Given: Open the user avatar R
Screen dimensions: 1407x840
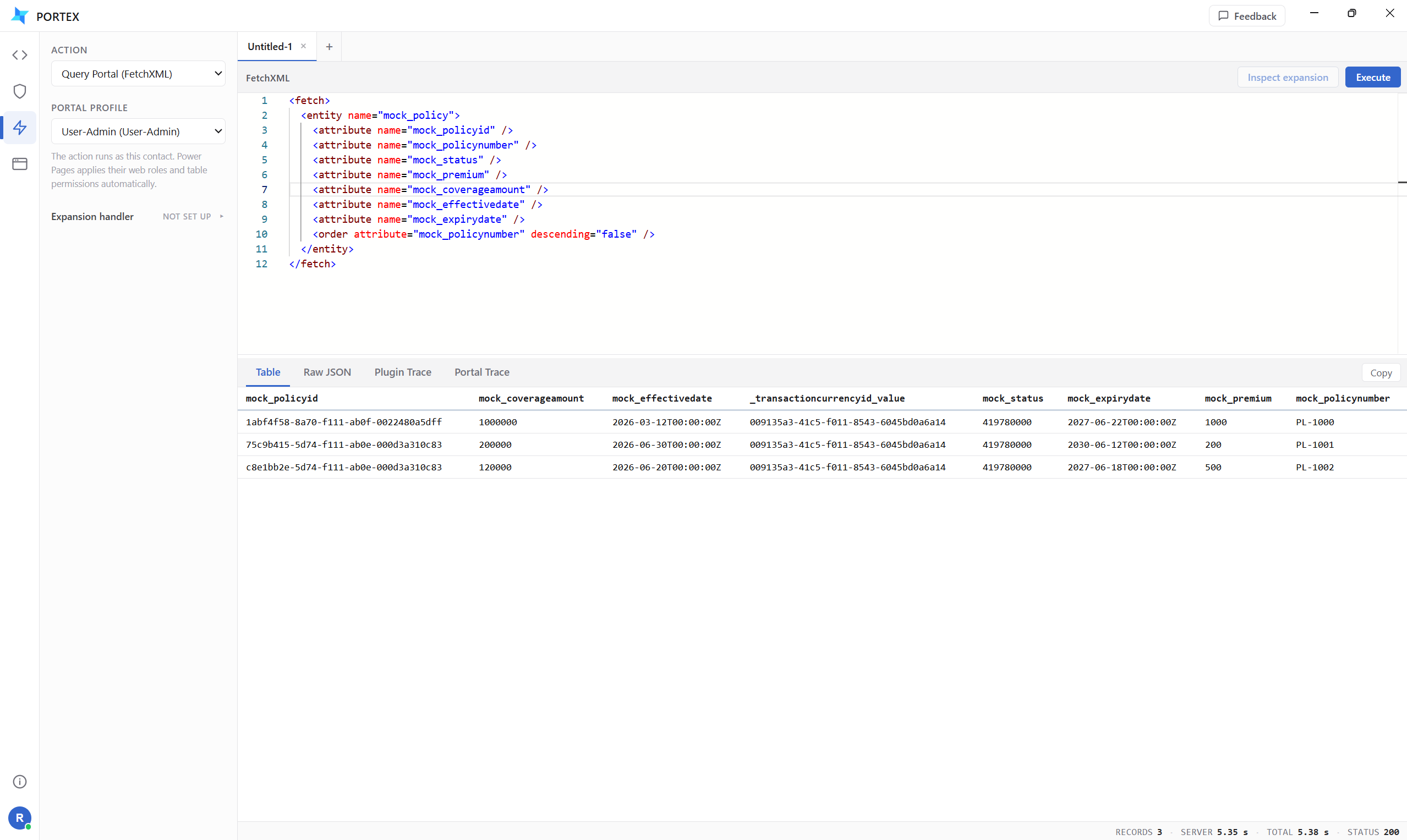Looking at the screenshot, I should click(x=20, y=817).
